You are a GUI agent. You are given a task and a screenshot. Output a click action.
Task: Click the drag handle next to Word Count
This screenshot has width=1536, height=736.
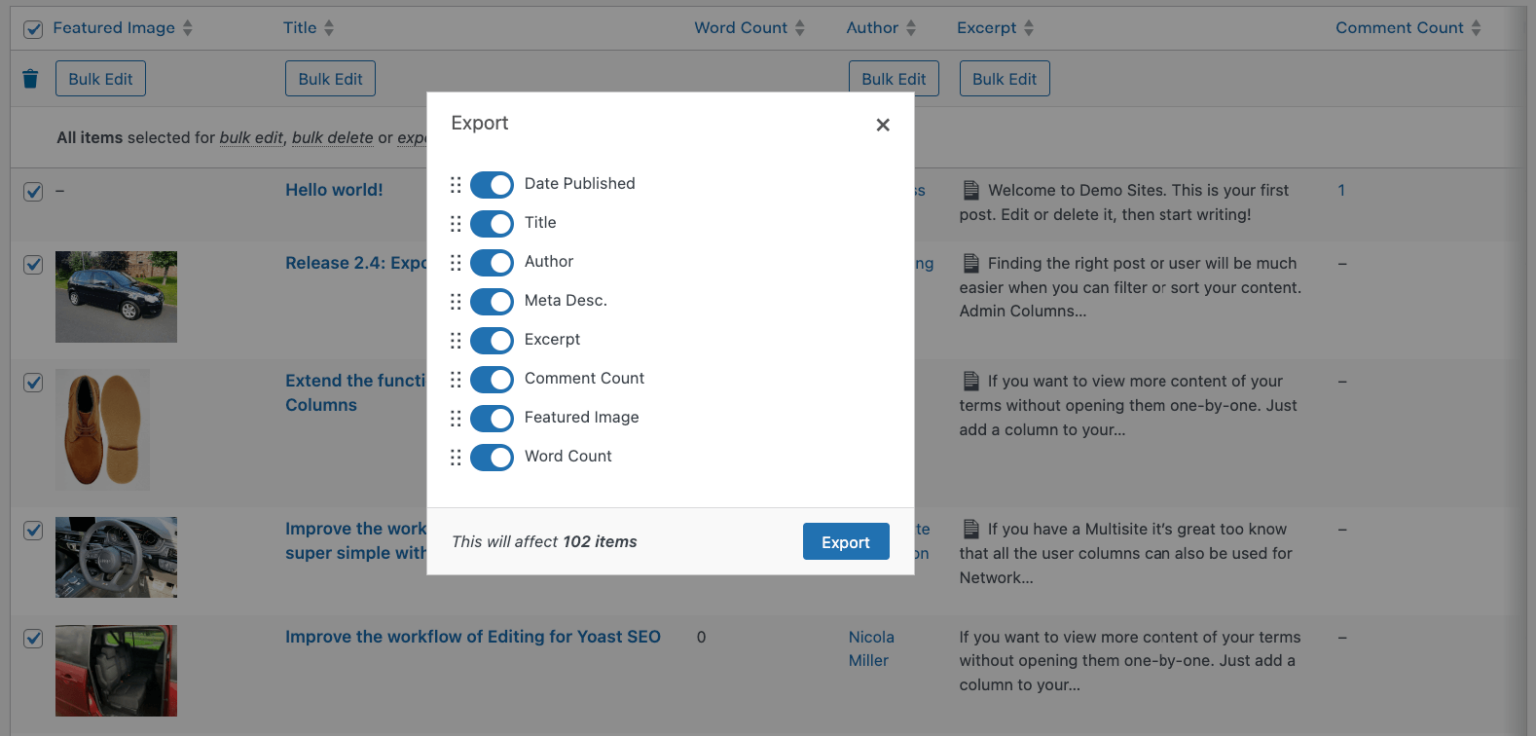point(455,457)
